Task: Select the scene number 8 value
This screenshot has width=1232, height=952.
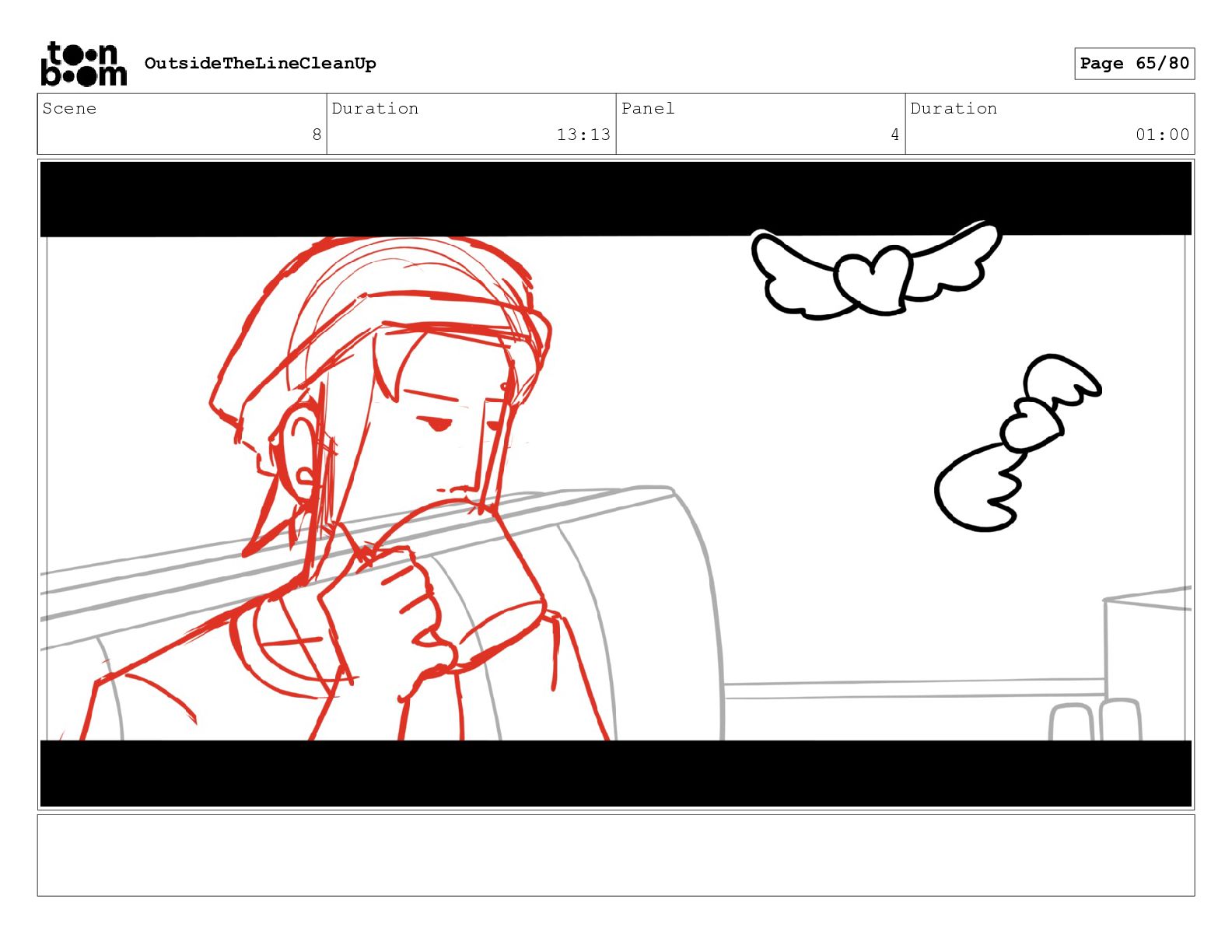Action: pyautogui.click(x=317, y=135)
